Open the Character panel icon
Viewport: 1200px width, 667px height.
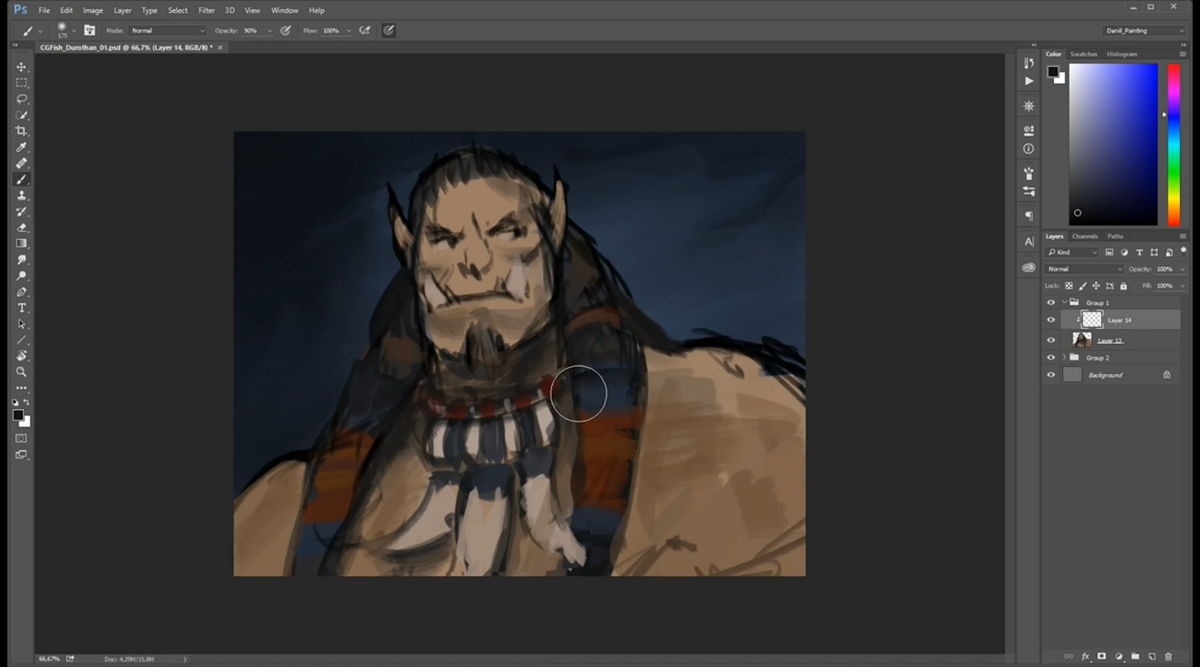tap(1029, 242)
